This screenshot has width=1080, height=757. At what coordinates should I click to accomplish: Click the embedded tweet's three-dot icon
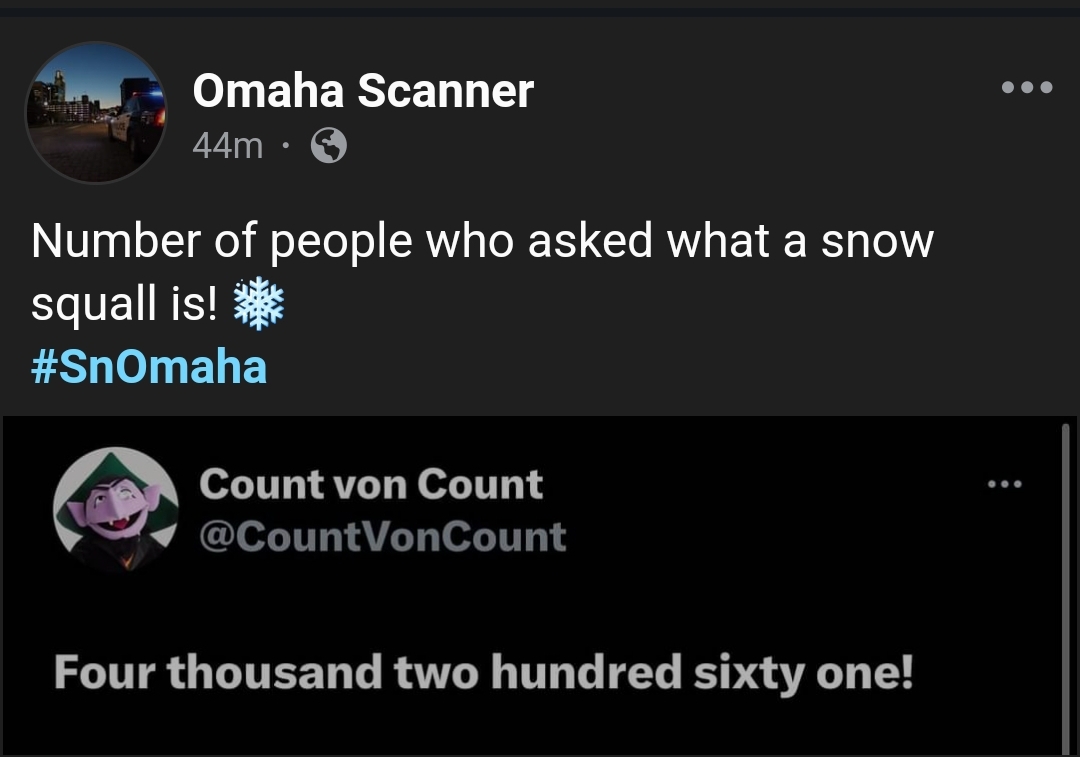click(x=1004, y=485)
